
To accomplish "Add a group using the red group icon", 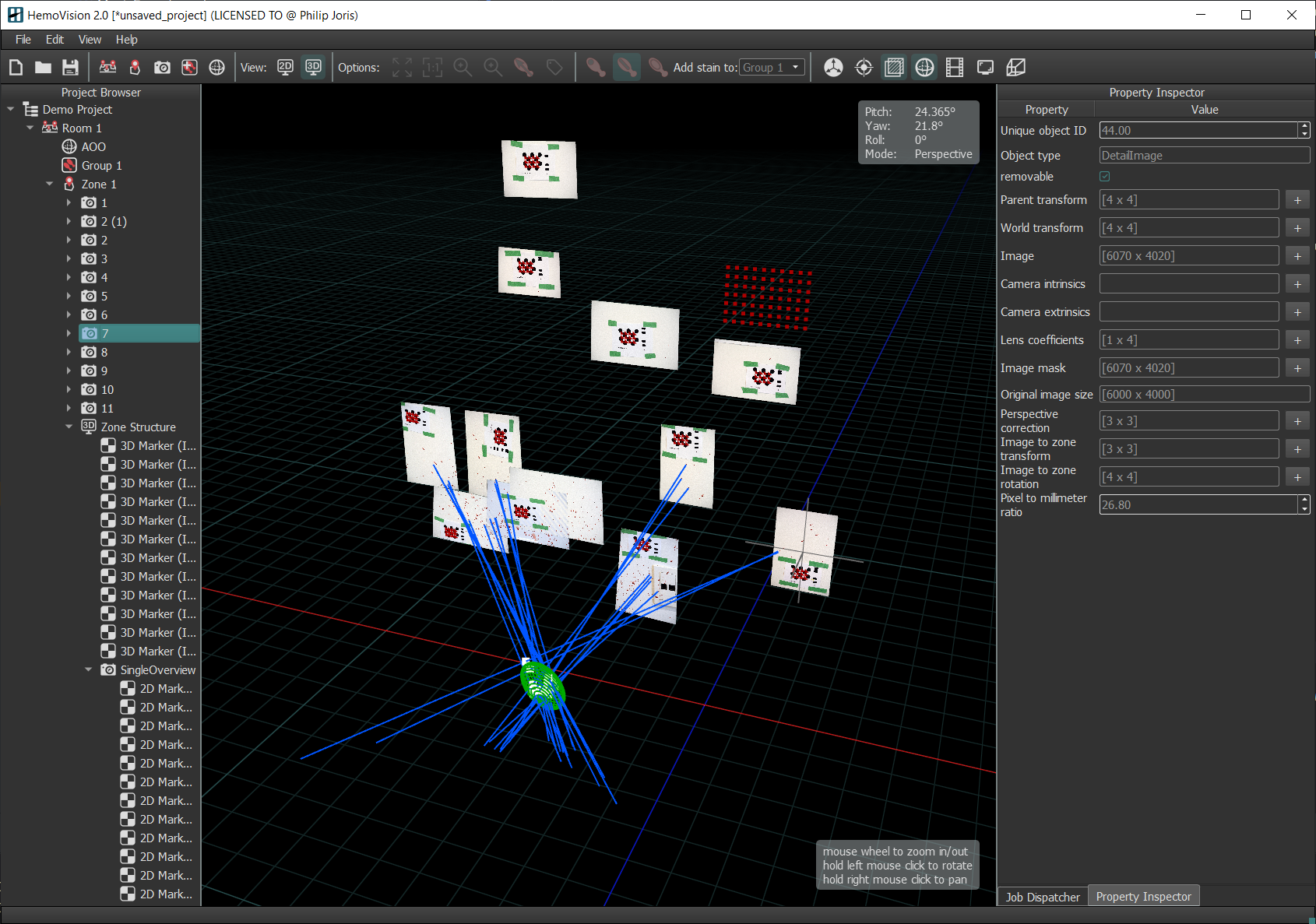I will coord(189,68).
